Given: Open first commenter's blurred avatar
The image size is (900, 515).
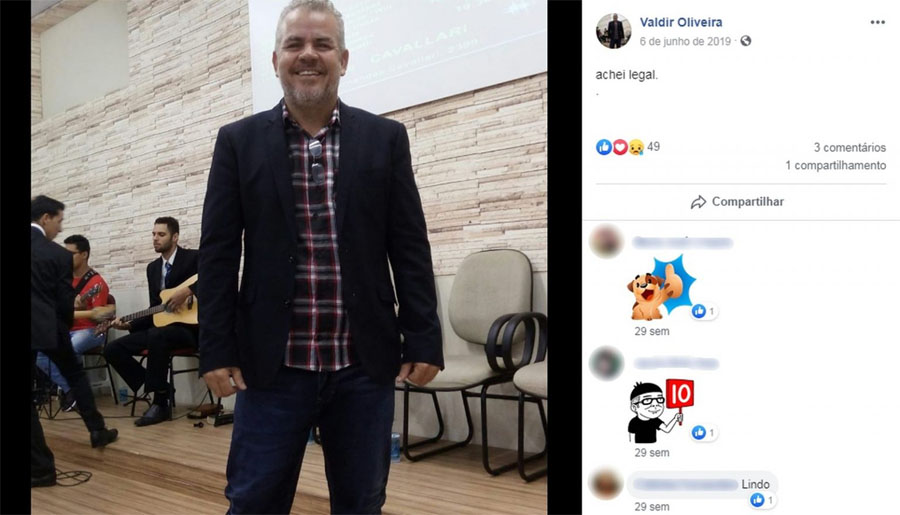Looking at the screenshot, I should tap(606, 242).
